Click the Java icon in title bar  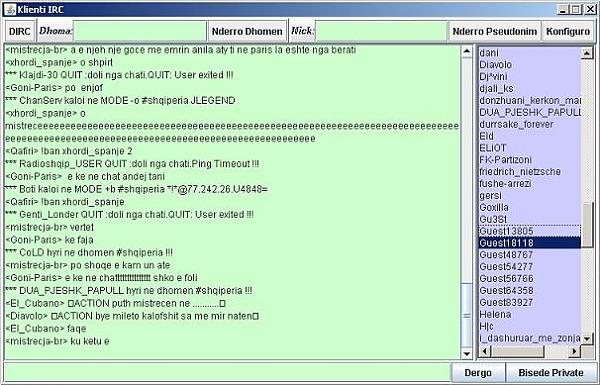point(10,9)
